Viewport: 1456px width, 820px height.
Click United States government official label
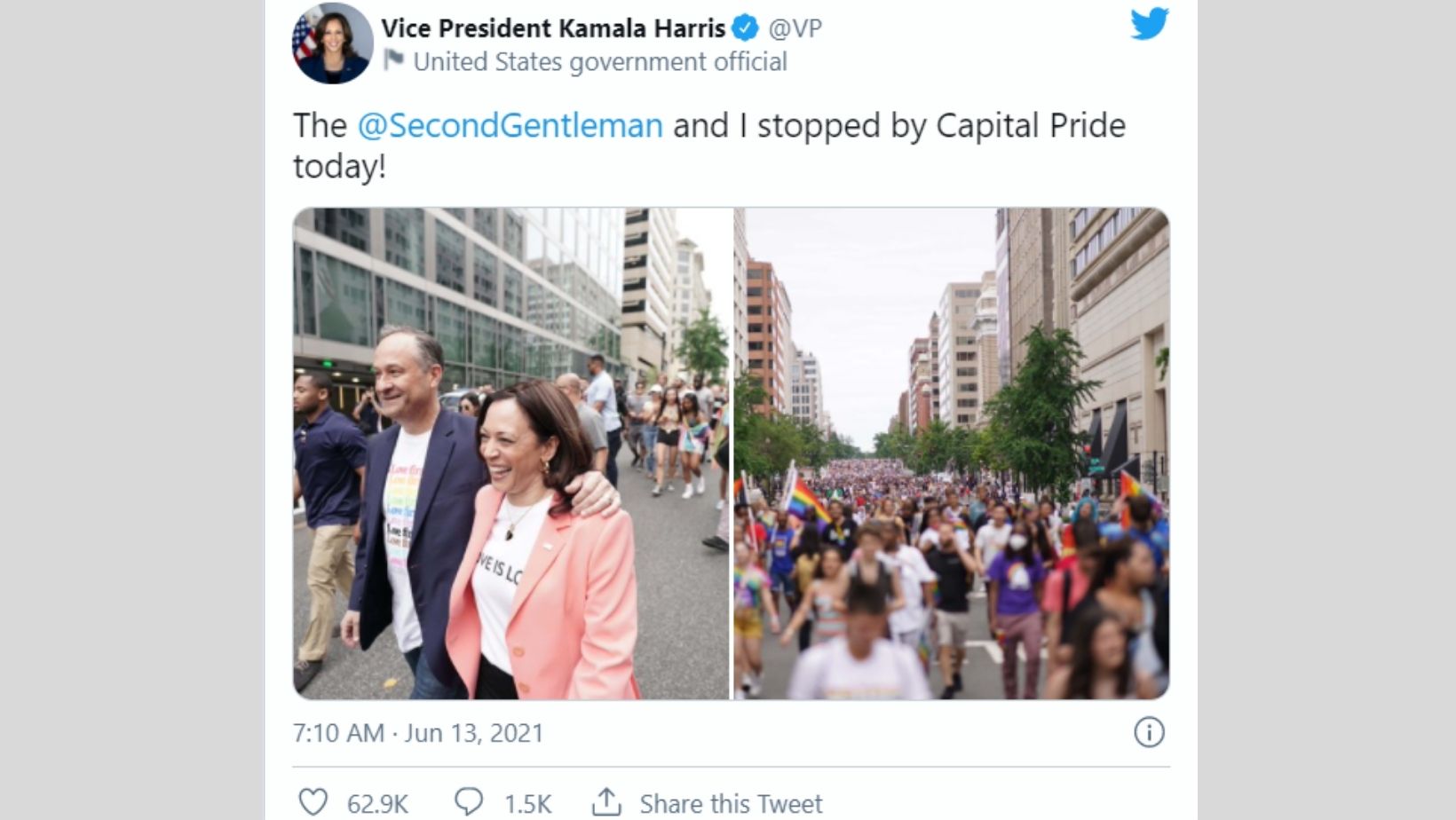click(600, 61)
